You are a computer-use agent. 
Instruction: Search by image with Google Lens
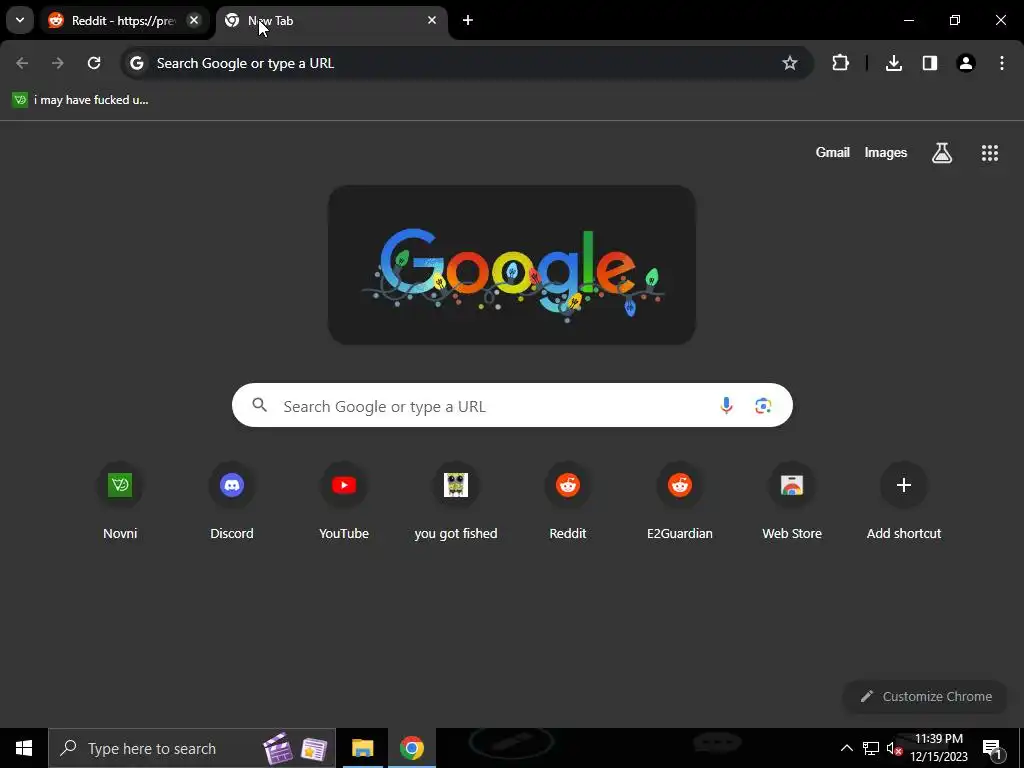(763, 406)
